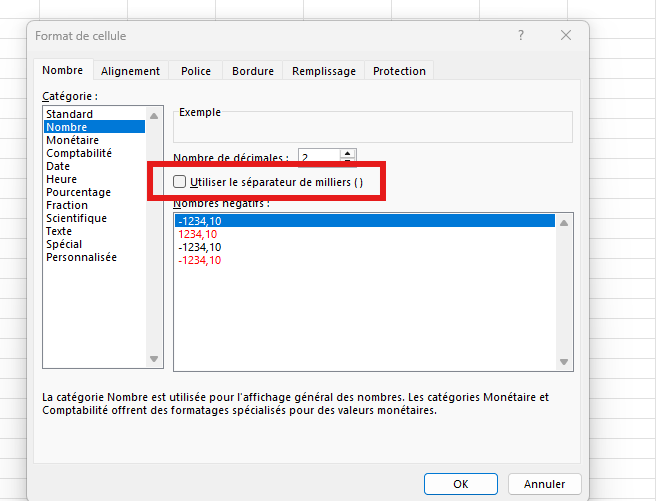Viewport: 656px width, 501px height.
Task: Select the red 1234,10 negative format
Action: coord(197,234)
